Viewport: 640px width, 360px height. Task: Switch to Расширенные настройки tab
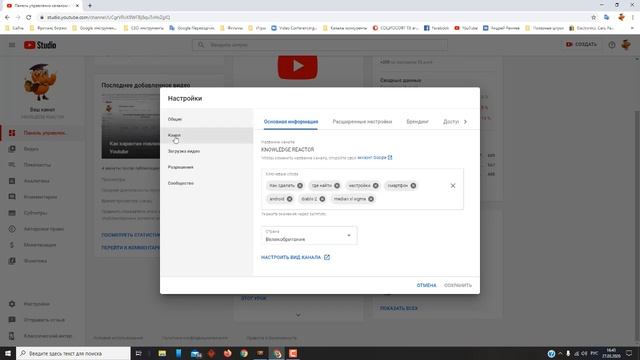[362, 122]
